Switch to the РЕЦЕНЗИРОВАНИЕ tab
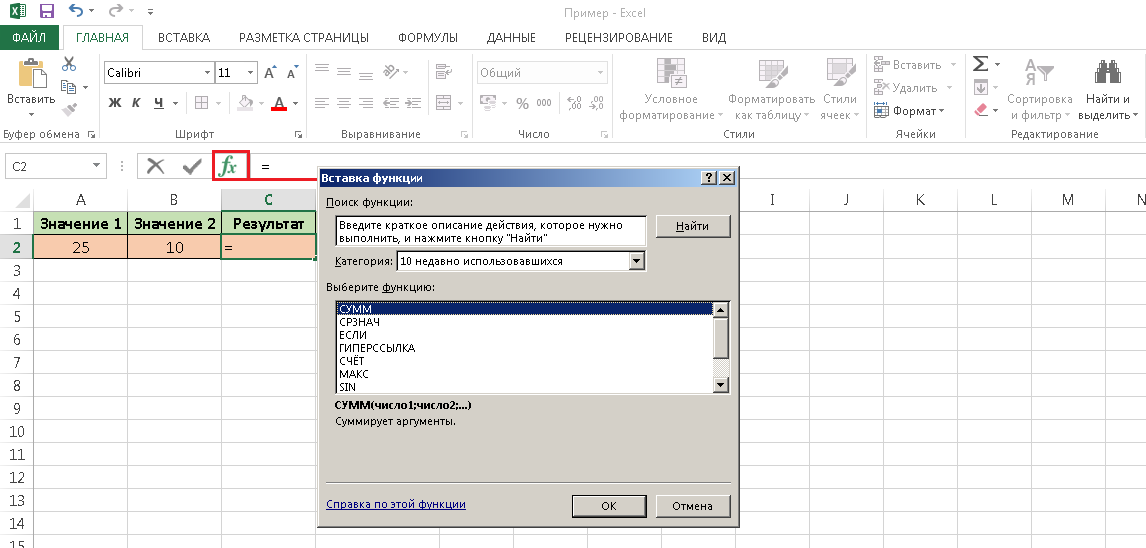Image resolution: width=1146 pixels, height=548 pixels. (x=618, y=38)
